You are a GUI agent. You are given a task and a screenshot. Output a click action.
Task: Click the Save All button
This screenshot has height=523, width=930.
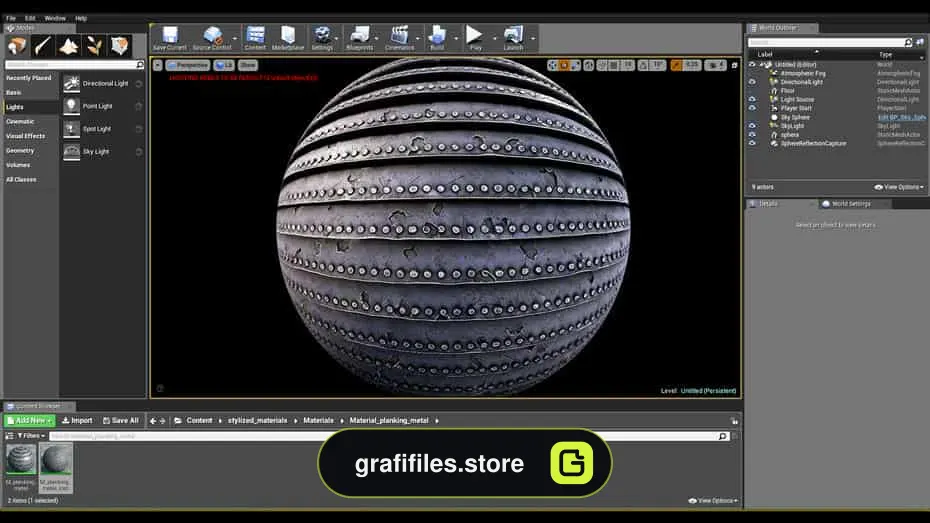tap(120, 420)
